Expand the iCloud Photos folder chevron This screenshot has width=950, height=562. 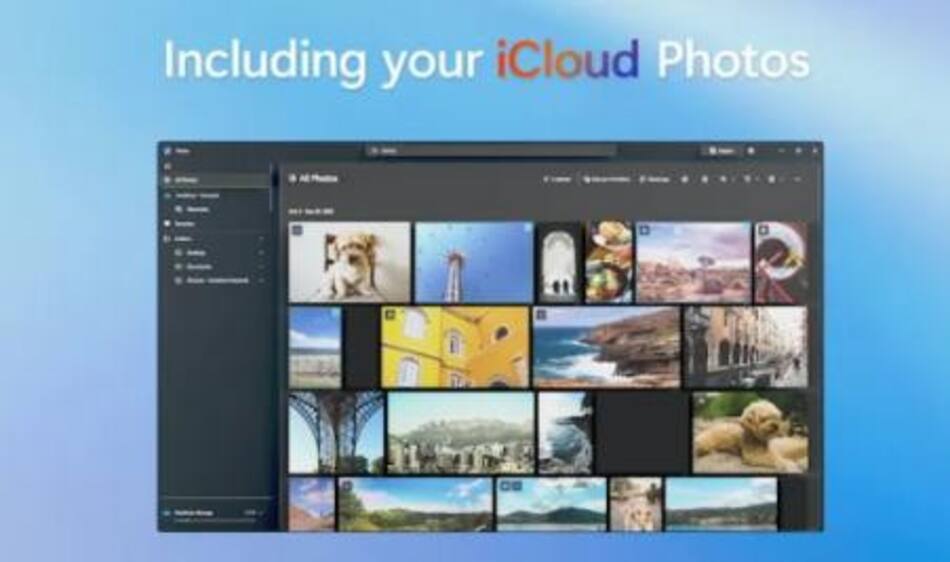coord(262,281)
